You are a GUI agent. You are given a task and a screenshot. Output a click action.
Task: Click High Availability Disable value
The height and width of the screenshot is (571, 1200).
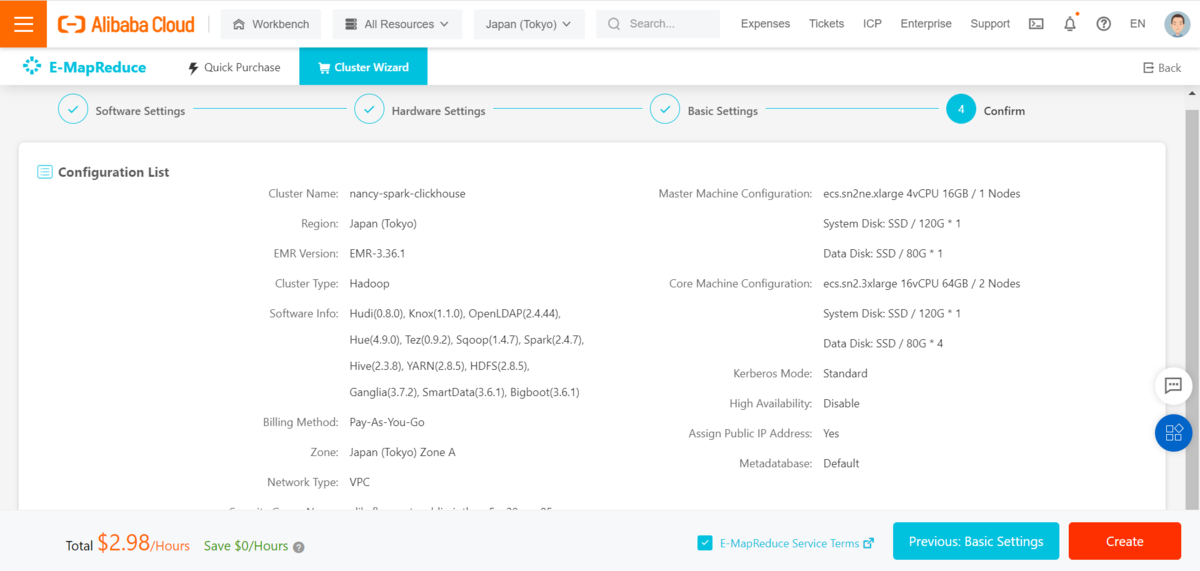point(841,404)
